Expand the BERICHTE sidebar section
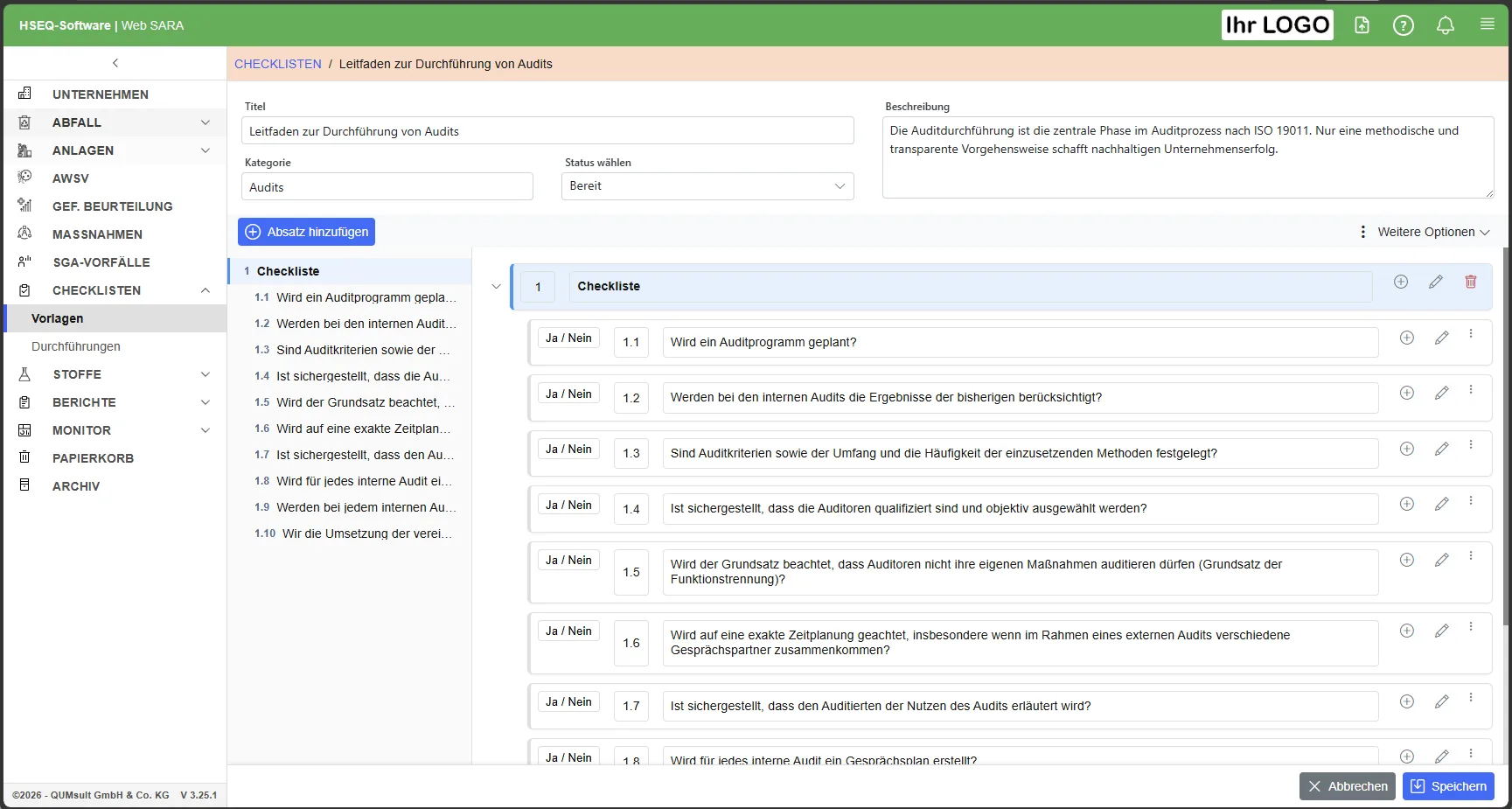 (x=206, y=402)
